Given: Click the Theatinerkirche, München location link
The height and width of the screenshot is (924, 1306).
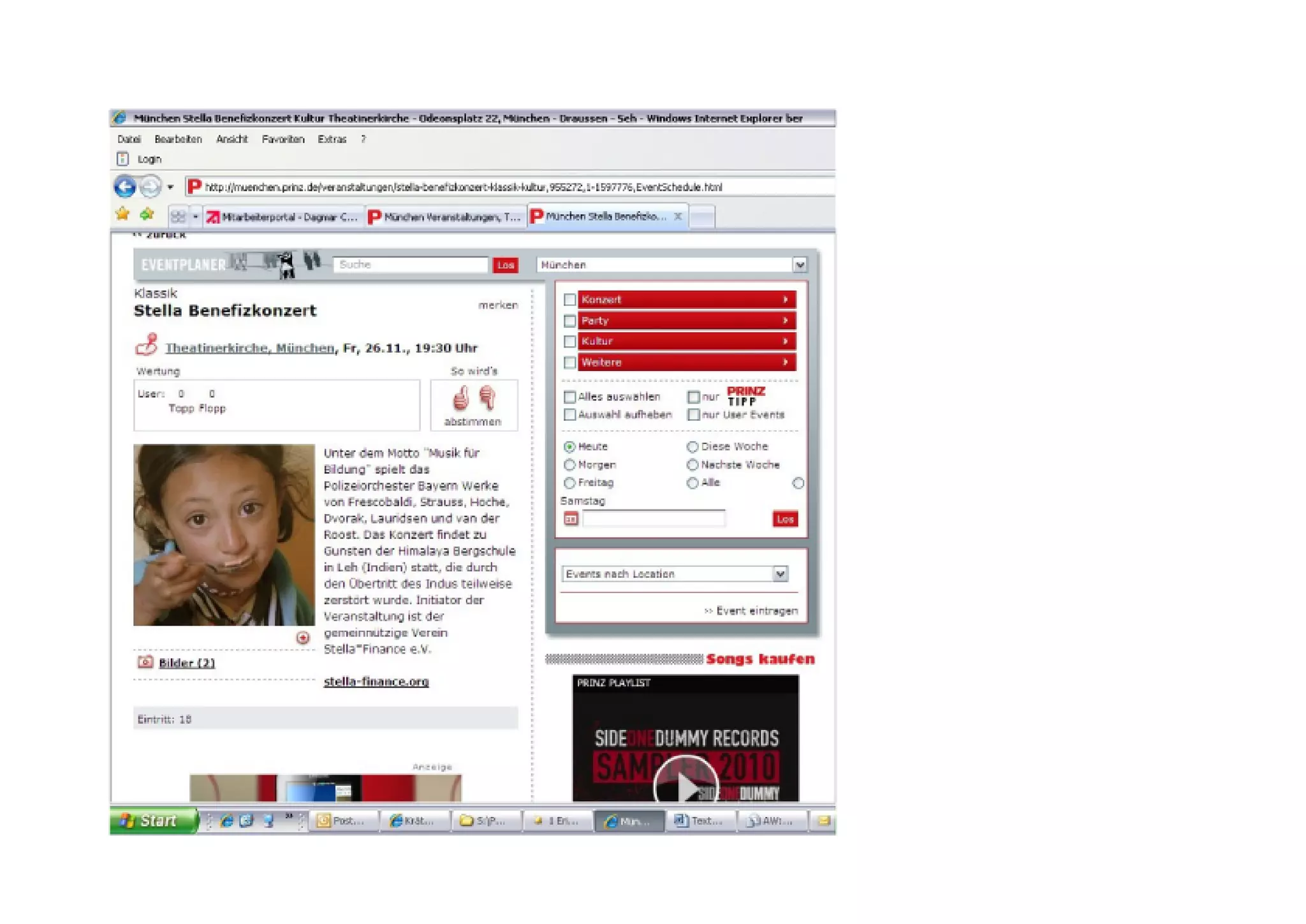Looking at the screenshot, I should click(249, 348).
